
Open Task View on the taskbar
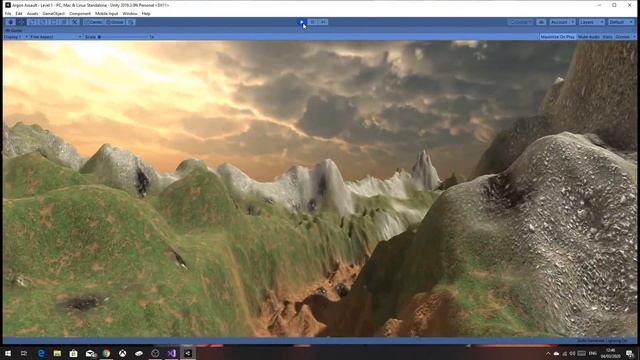tap(24, 353)
